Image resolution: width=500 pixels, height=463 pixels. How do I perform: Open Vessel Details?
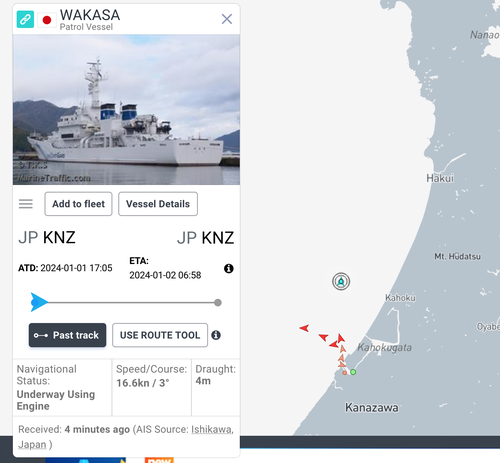[x=158, y=204]
